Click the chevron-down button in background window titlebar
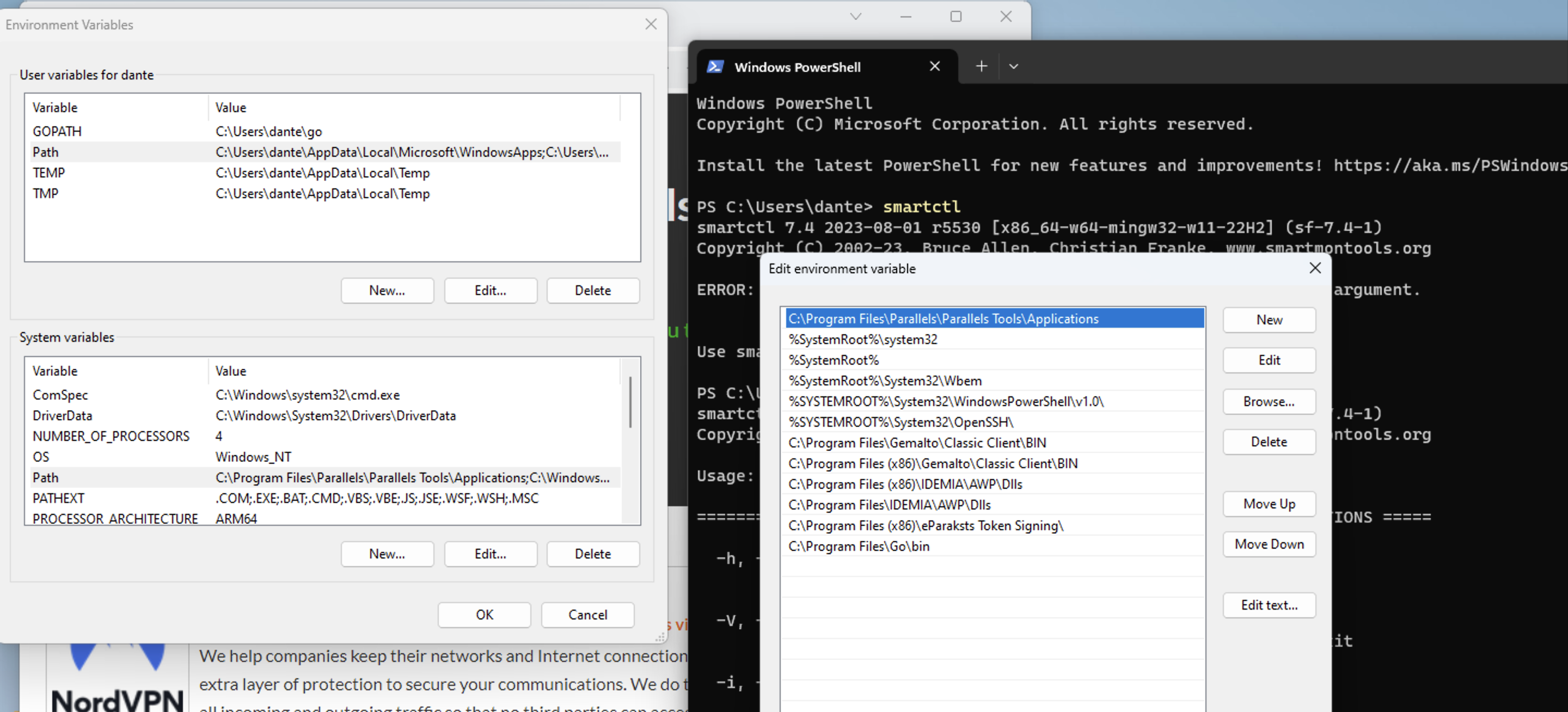Screen dimensions: 1568x712 coord(856,16)
